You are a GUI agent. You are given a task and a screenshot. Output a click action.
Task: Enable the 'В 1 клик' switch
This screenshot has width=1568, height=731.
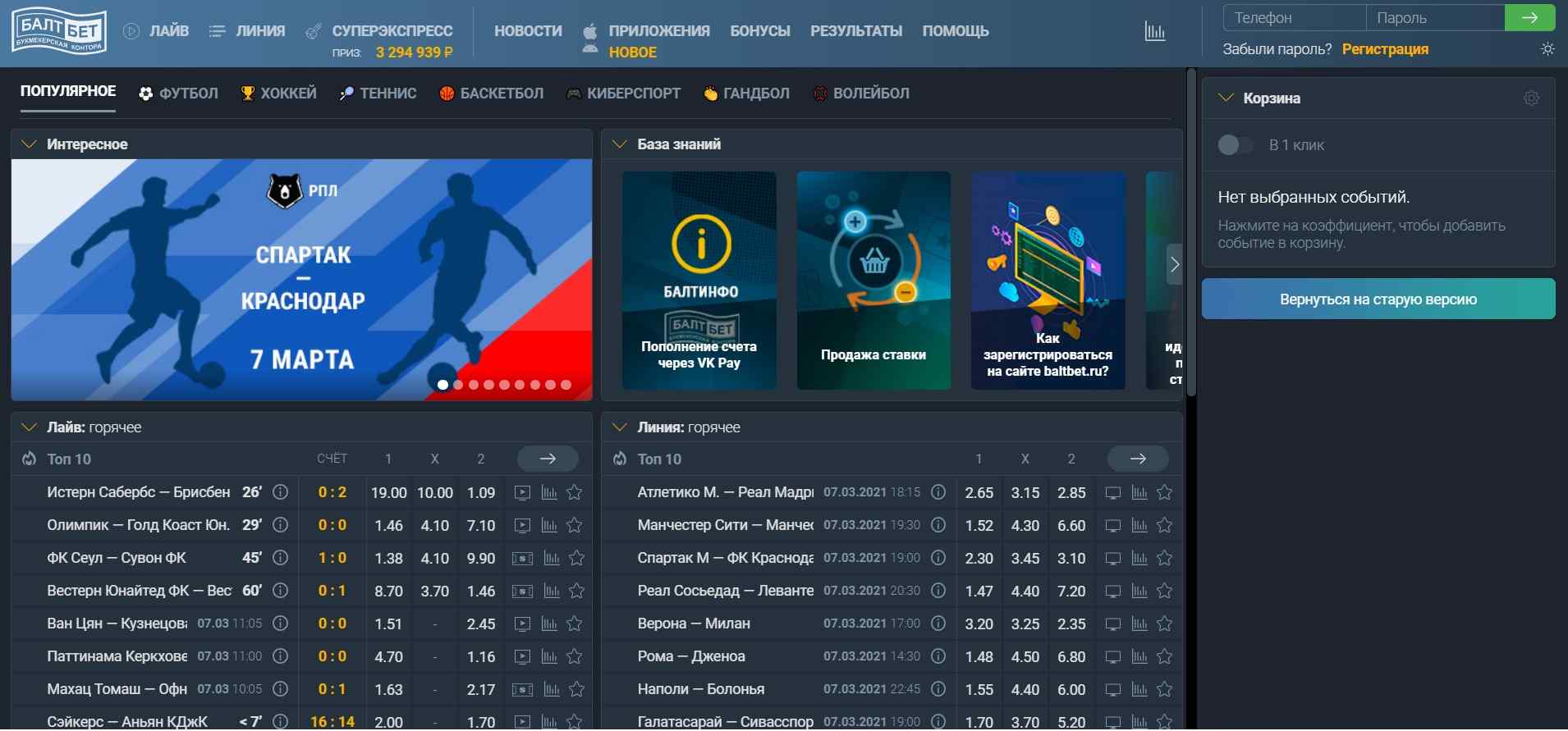click(1235, 145)
